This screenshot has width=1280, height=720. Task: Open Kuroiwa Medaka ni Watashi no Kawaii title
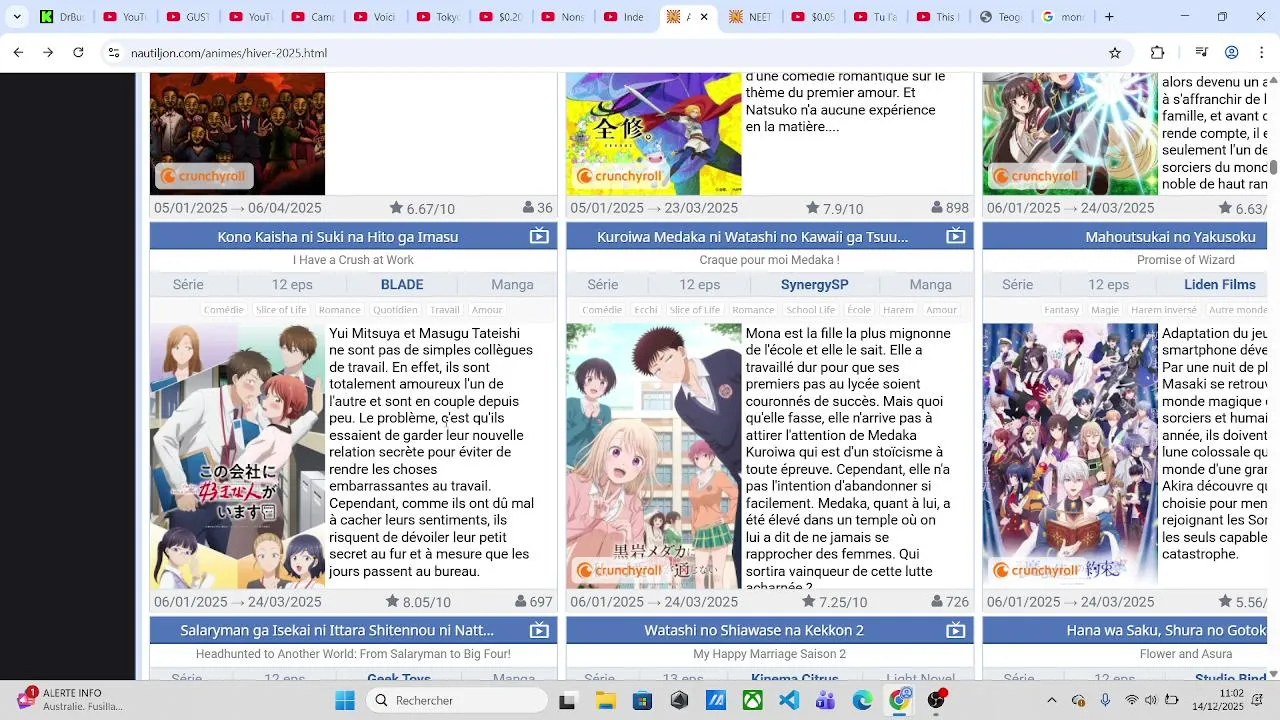(x=753, y=237)
